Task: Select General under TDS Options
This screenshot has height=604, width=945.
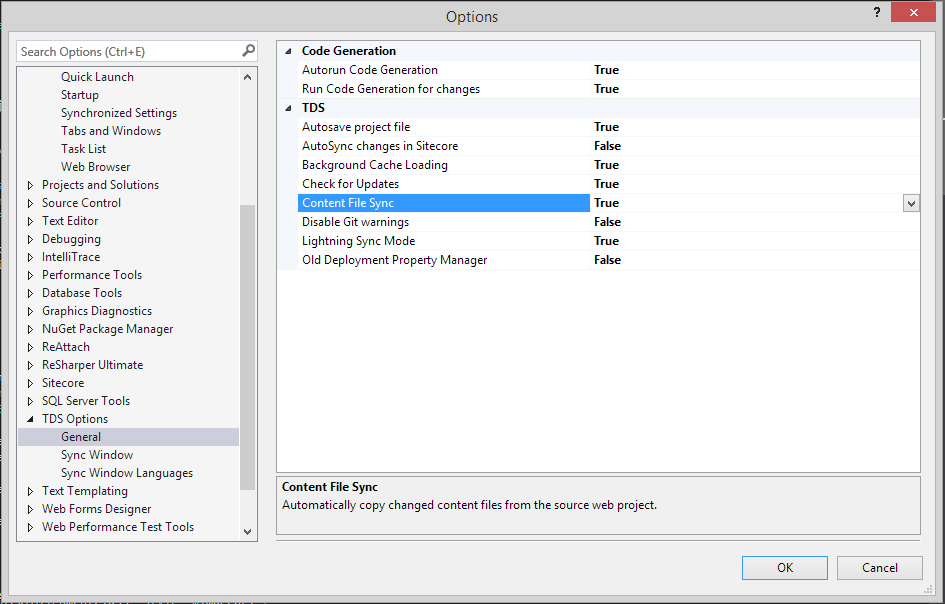Action: 81,436
